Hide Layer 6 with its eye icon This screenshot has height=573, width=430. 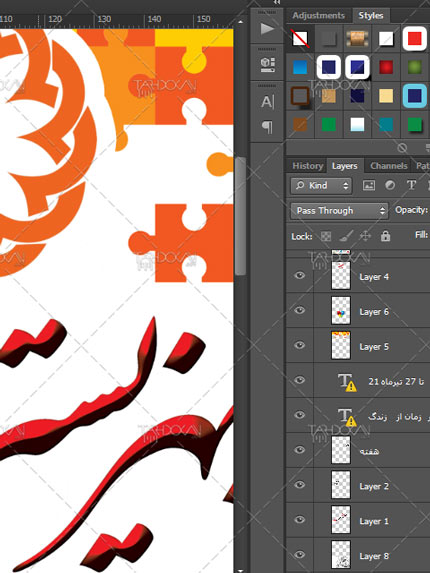[x=300, y=310]
